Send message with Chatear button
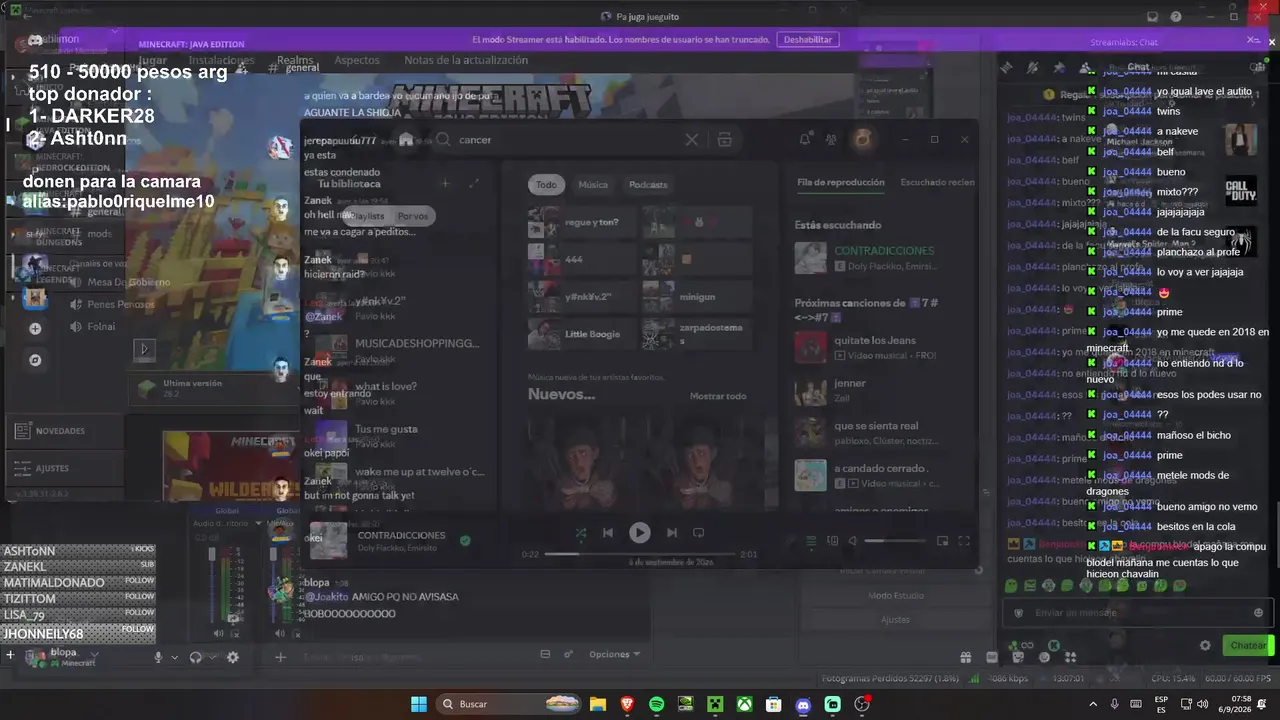The width and height of the screenshot is (1280, 720). (x=1248, y=645)
